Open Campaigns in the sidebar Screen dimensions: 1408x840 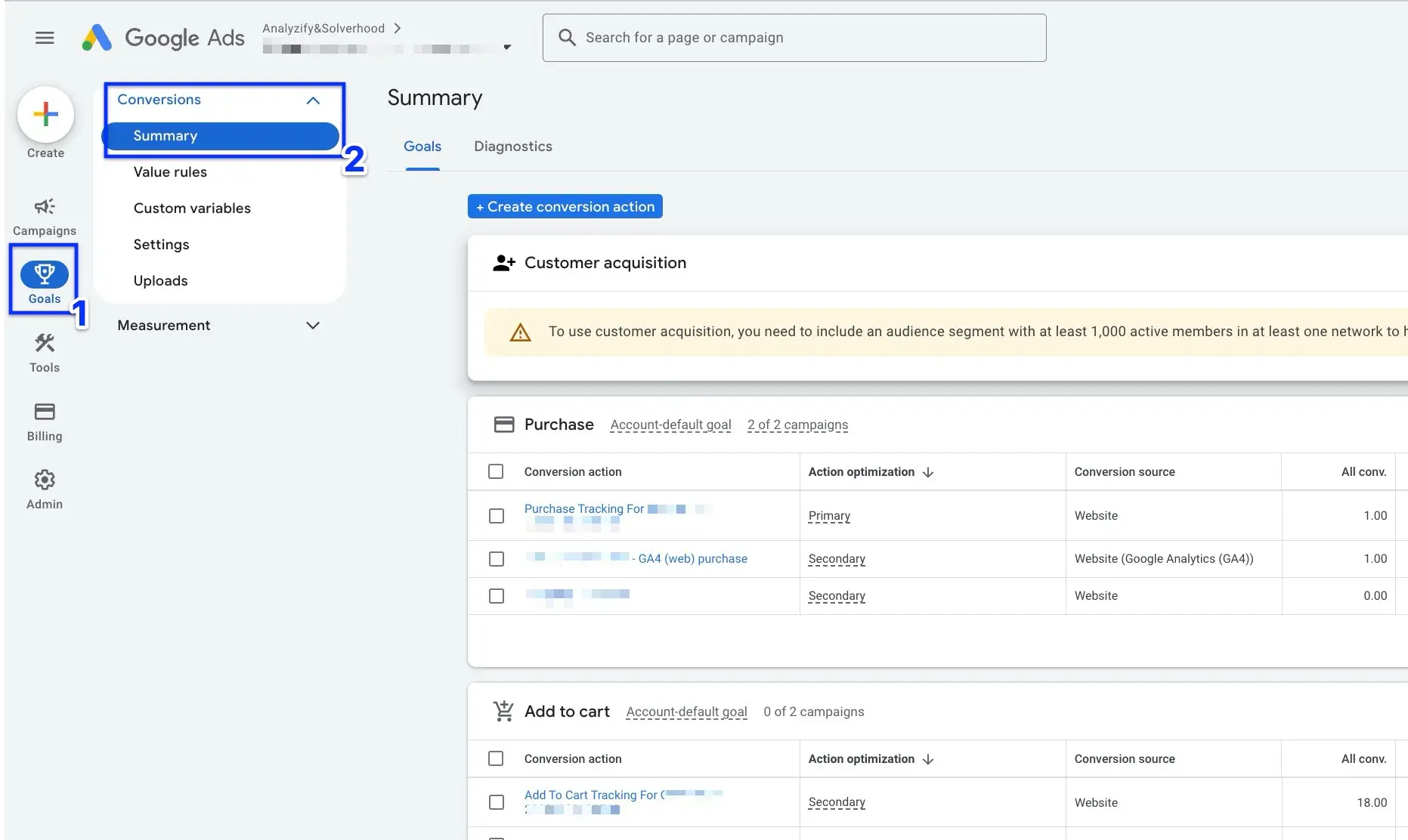45,217
